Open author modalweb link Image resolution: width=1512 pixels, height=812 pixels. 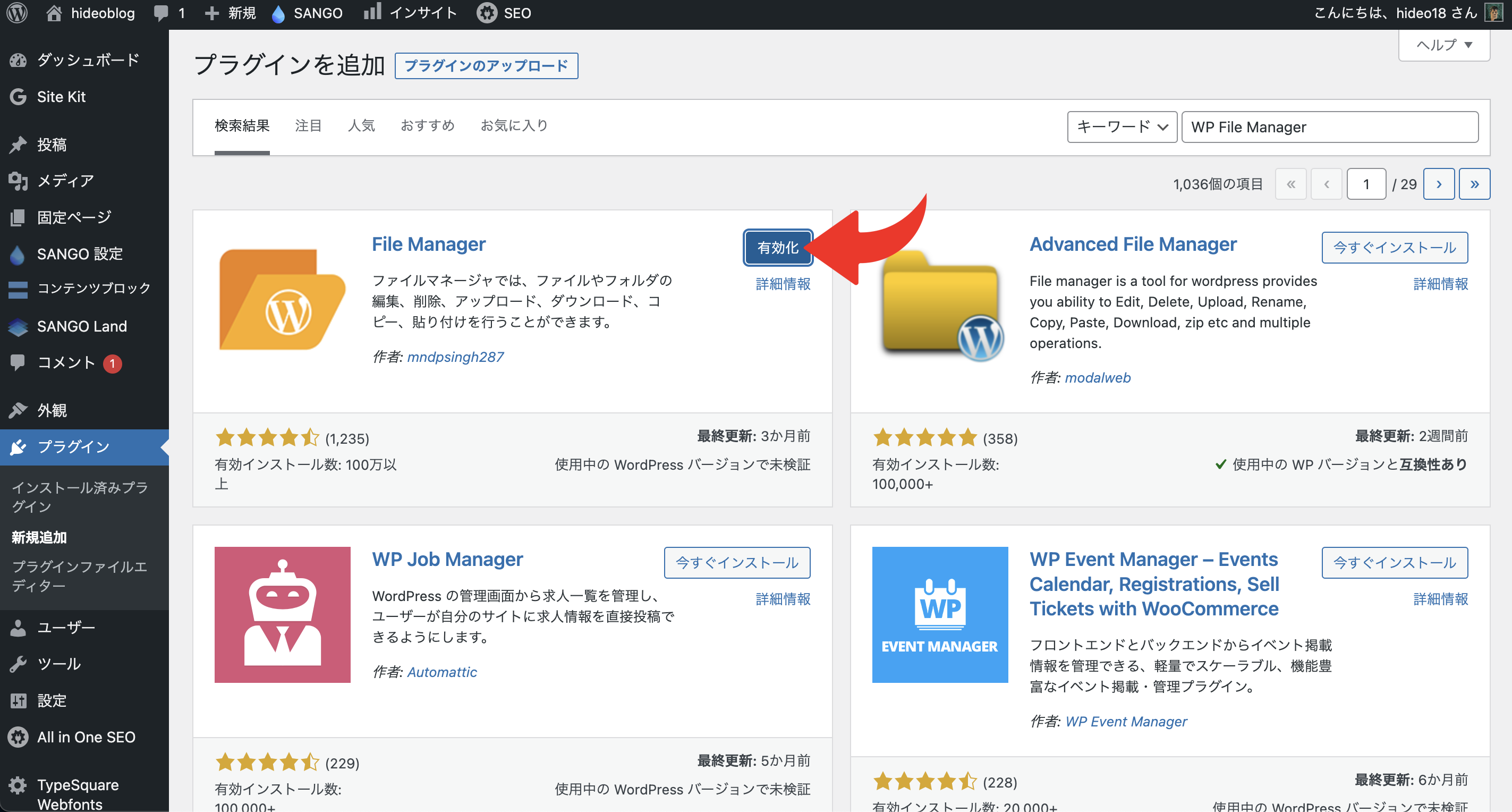[x=1098, y=377]
